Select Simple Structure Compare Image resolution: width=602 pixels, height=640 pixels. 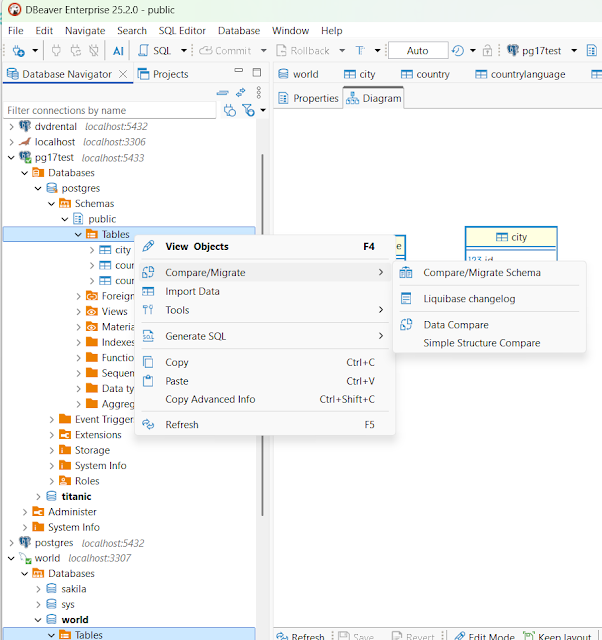(x=489, y=343)
